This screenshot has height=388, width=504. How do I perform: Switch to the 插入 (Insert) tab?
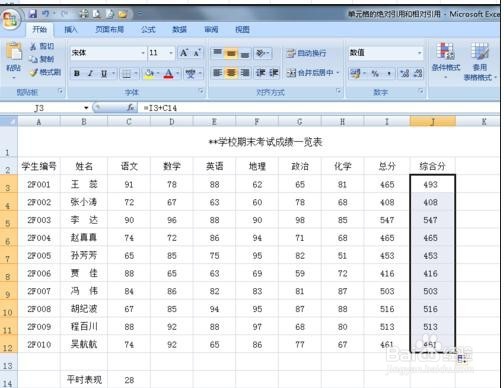point(70,29)
